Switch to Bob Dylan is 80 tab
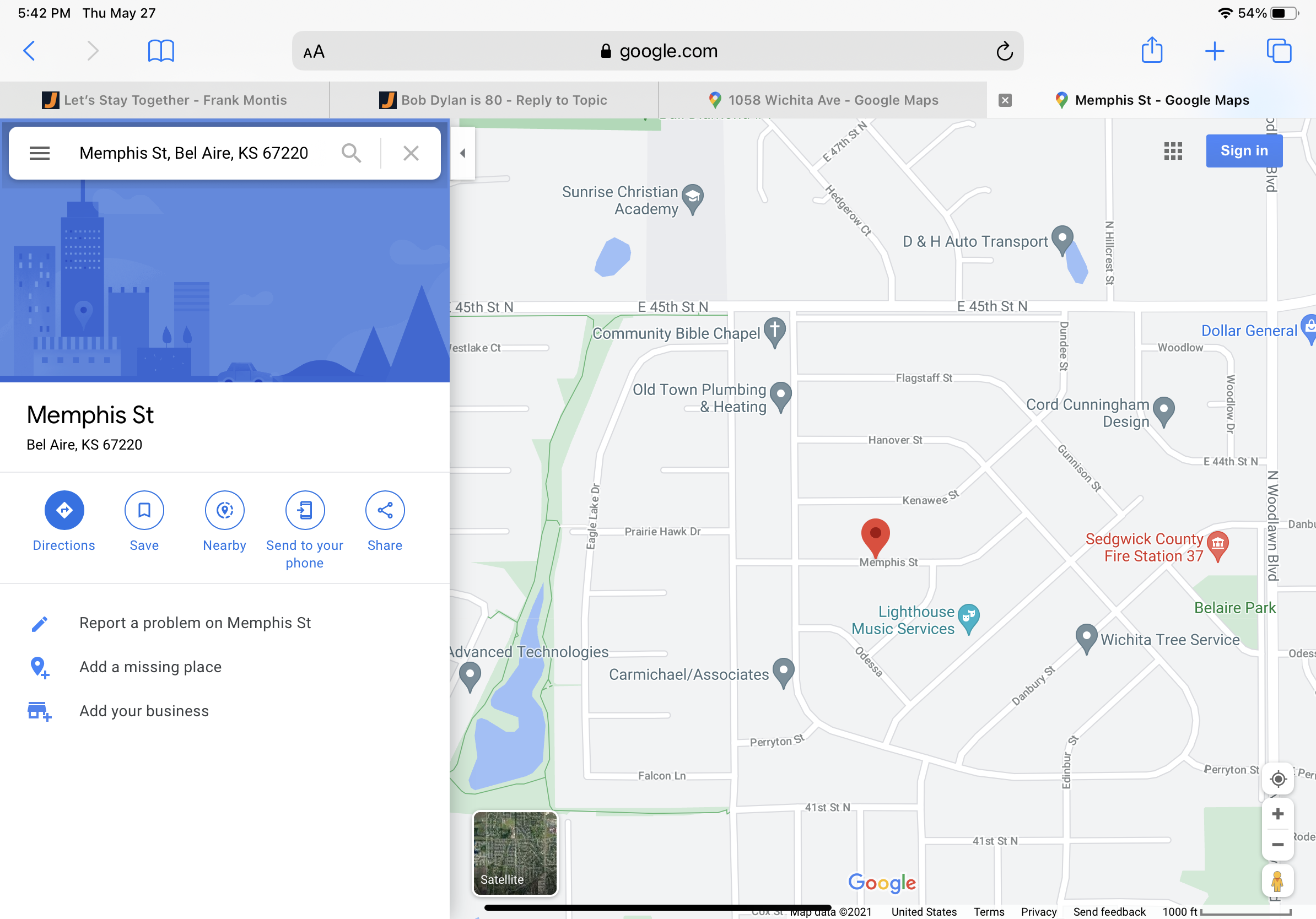Viewport: 1316px width, 919px height. (x=494, y=100)
